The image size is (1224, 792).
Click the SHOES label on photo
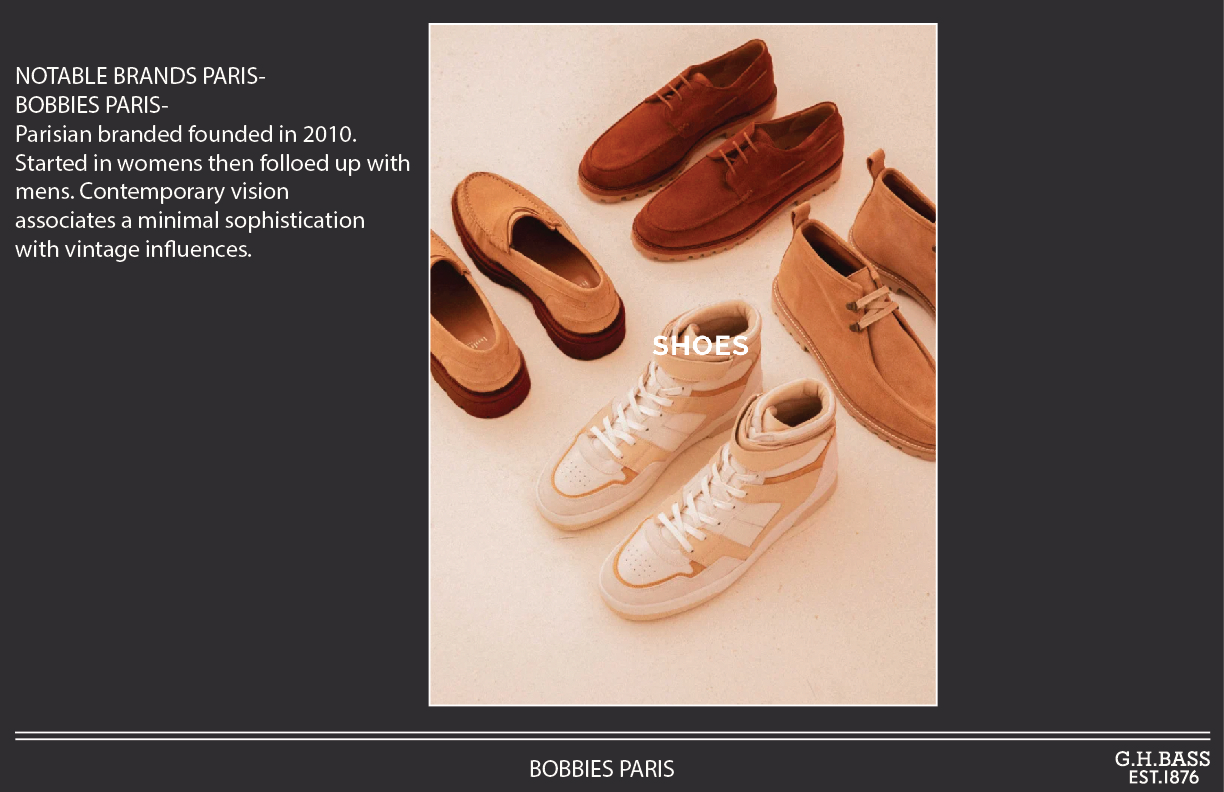[700, 346]
